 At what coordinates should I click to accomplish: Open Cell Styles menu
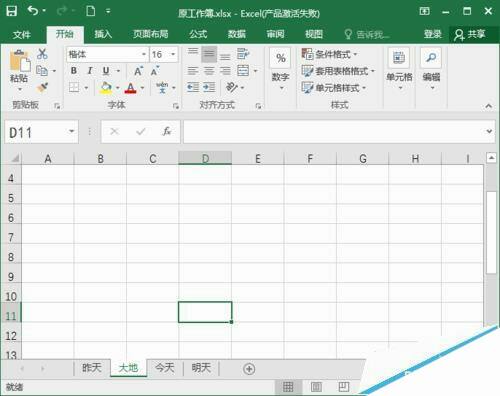[x=334, y=88]
